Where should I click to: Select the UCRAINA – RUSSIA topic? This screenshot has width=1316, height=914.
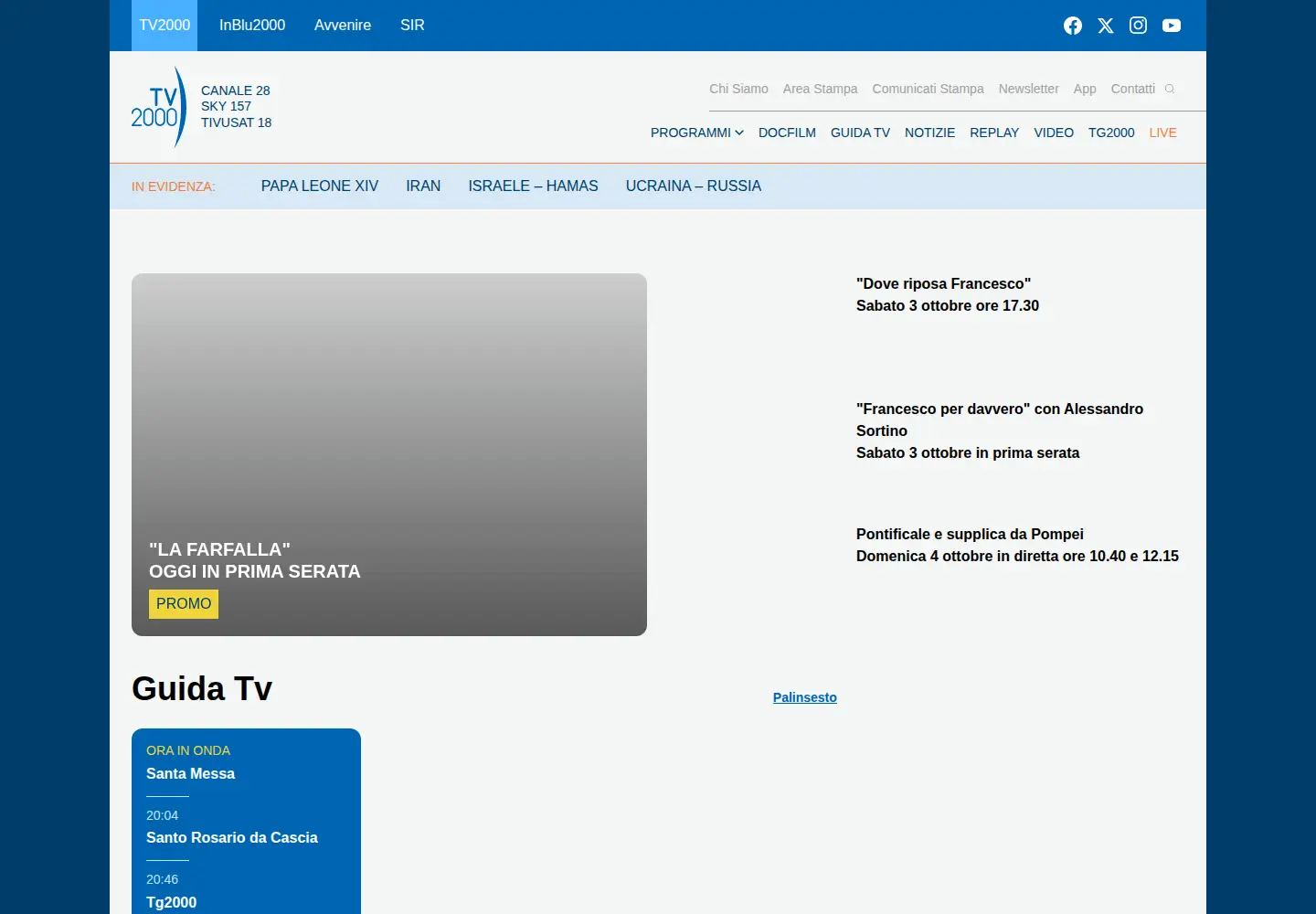[694, 186]
